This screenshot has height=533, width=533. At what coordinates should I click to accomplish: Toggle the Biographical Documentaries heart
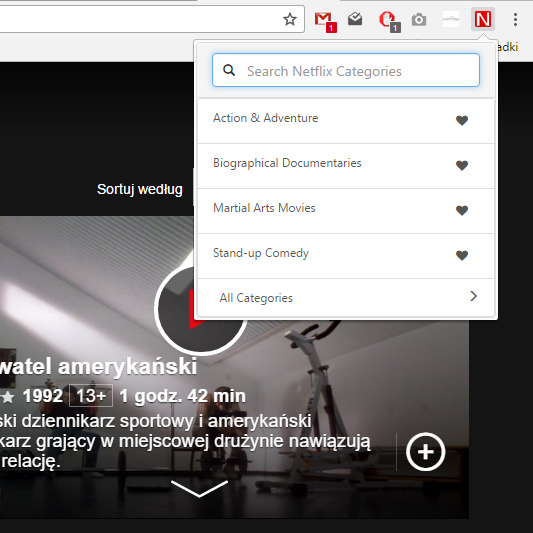click(x=462, y=166)
